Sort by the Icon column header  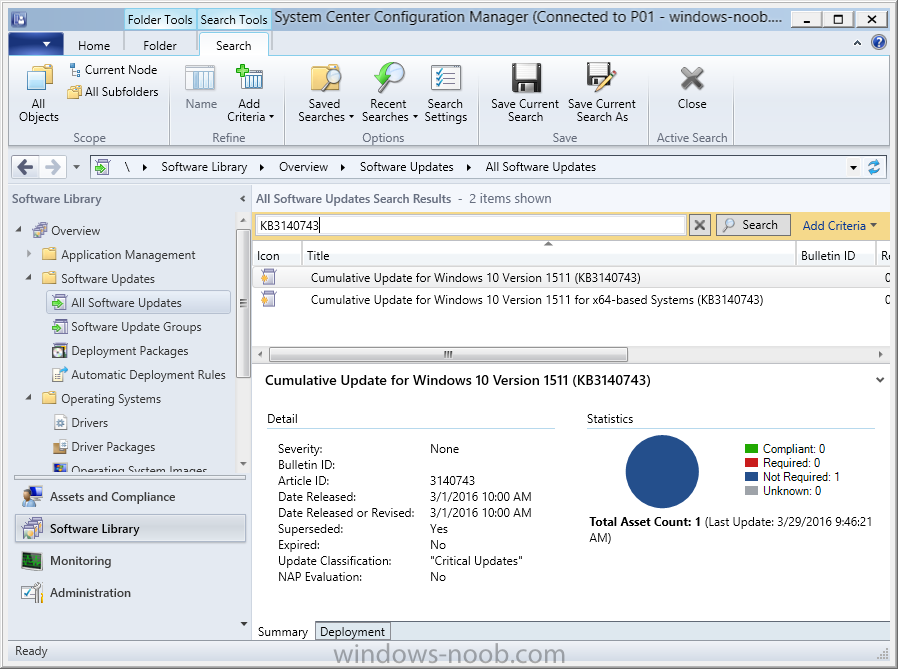(x=277, y=255)
